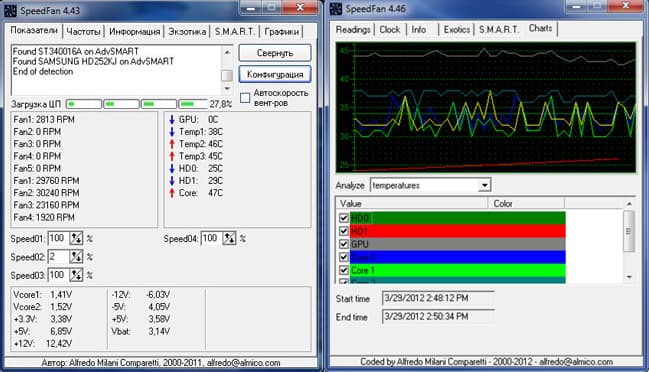The height and width of the screenshot is (372, 649).
Task: Click the Загрузка ЦП usage bars
Action: tap(137, 104)
